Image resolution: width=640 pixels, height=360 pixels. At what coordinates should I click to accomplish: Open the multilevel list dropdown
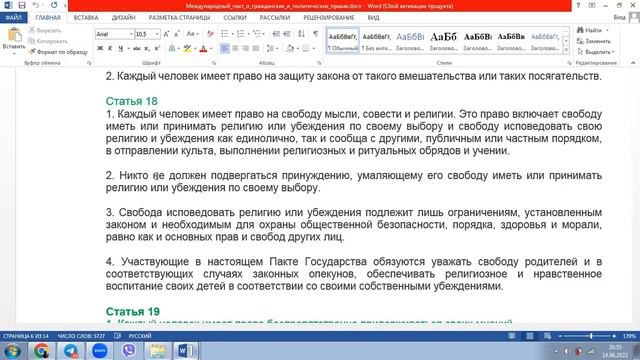[x=264, y=34]
